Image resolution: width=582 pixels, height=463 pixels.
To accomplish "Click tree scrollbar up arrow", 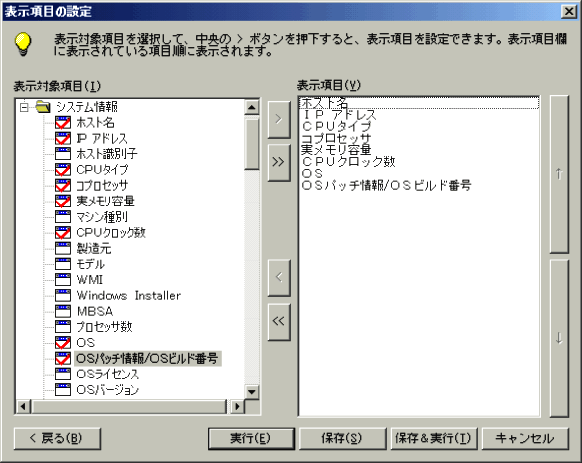I will tap(252, 107).
